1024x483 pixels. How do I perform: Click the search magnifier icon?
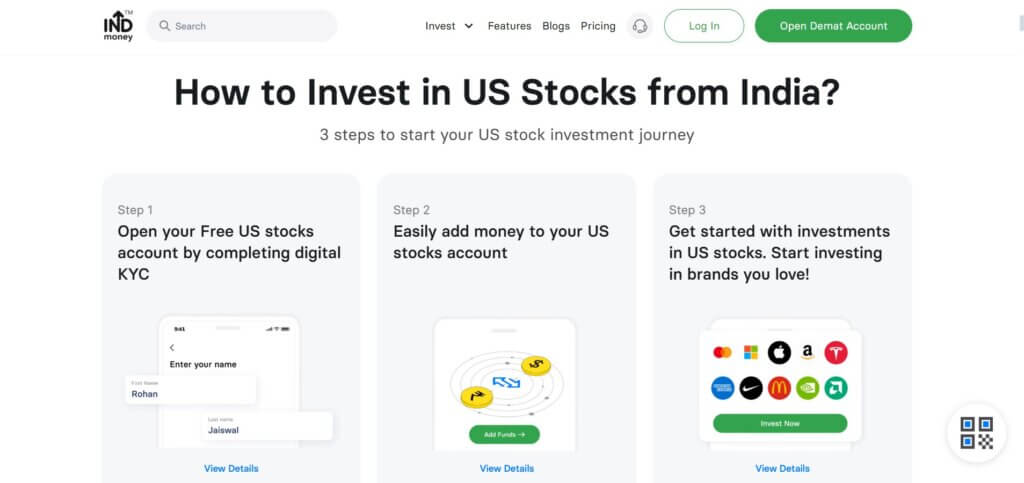click(165, 26)
